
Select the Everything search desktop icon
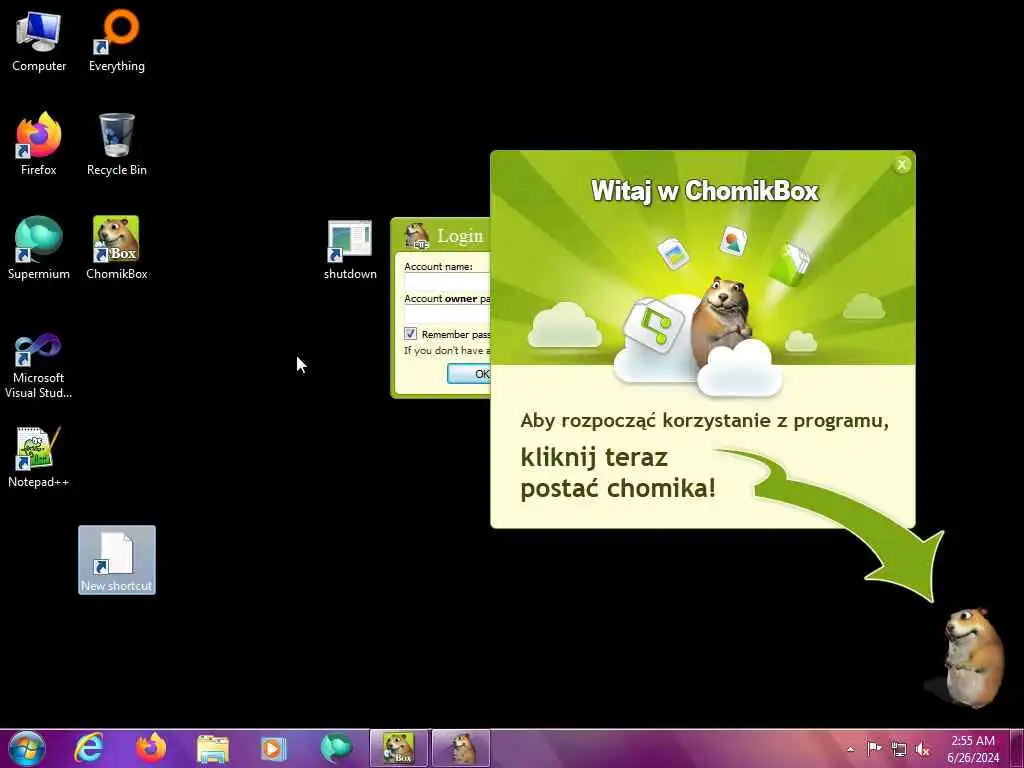click(117, 41)
